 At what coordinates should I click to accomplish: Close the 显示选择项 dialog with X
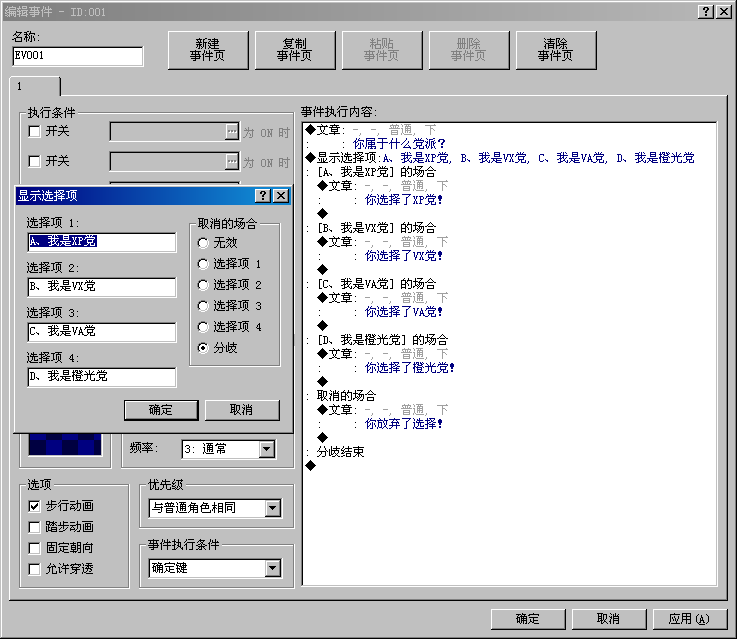(281, 195)
